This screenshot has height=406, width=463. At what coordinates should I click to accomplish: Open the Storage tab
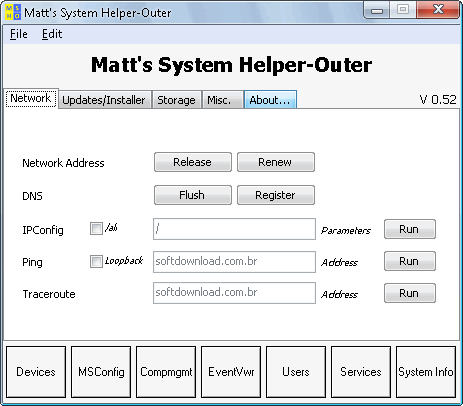click(176, 100)
